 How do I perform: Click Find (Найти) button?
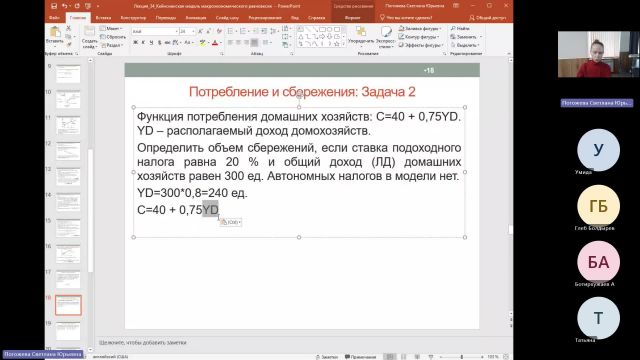(x=460, y=29)
